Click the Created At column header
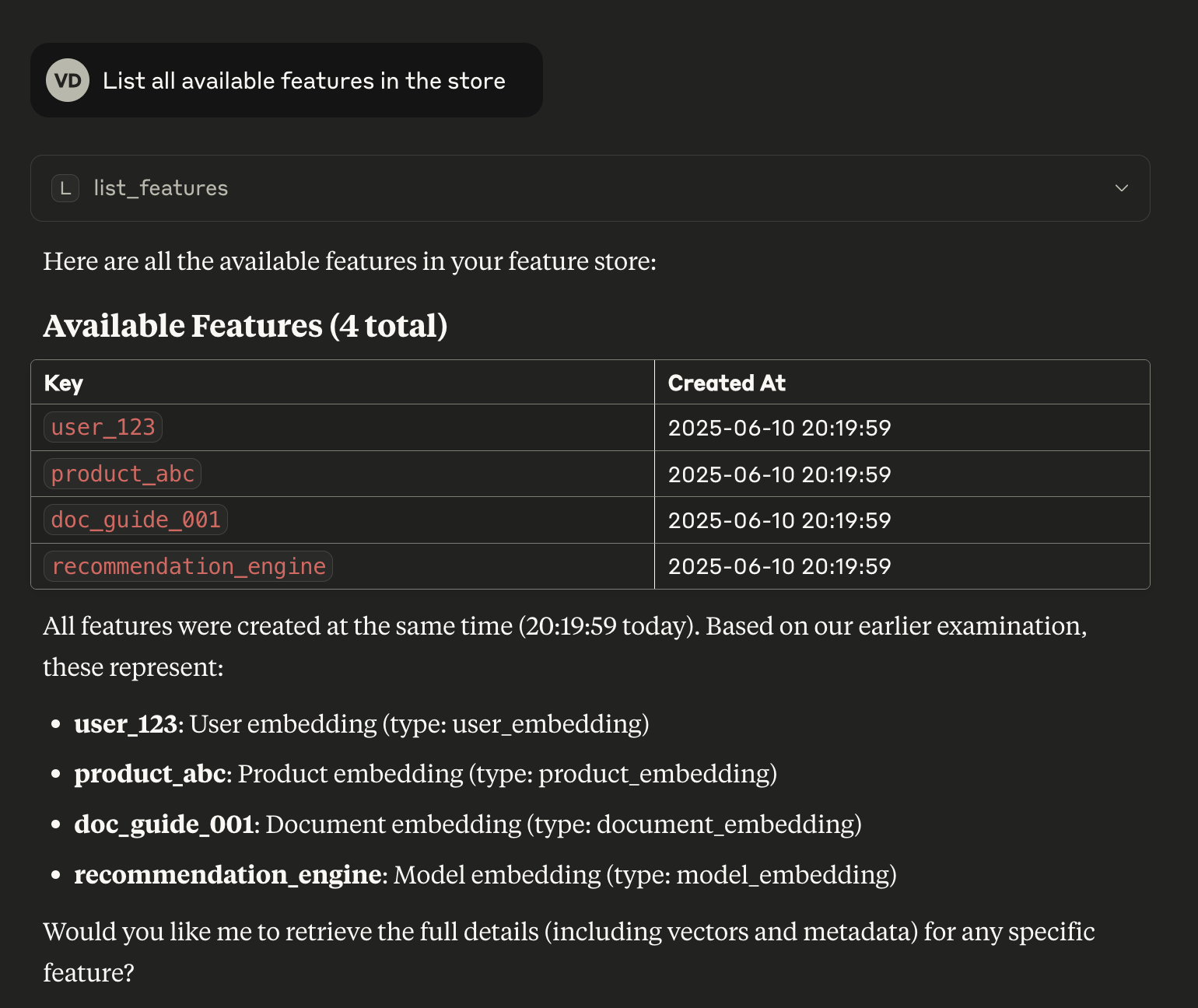Screen dimensions: 1198x1008 point(727,383)
